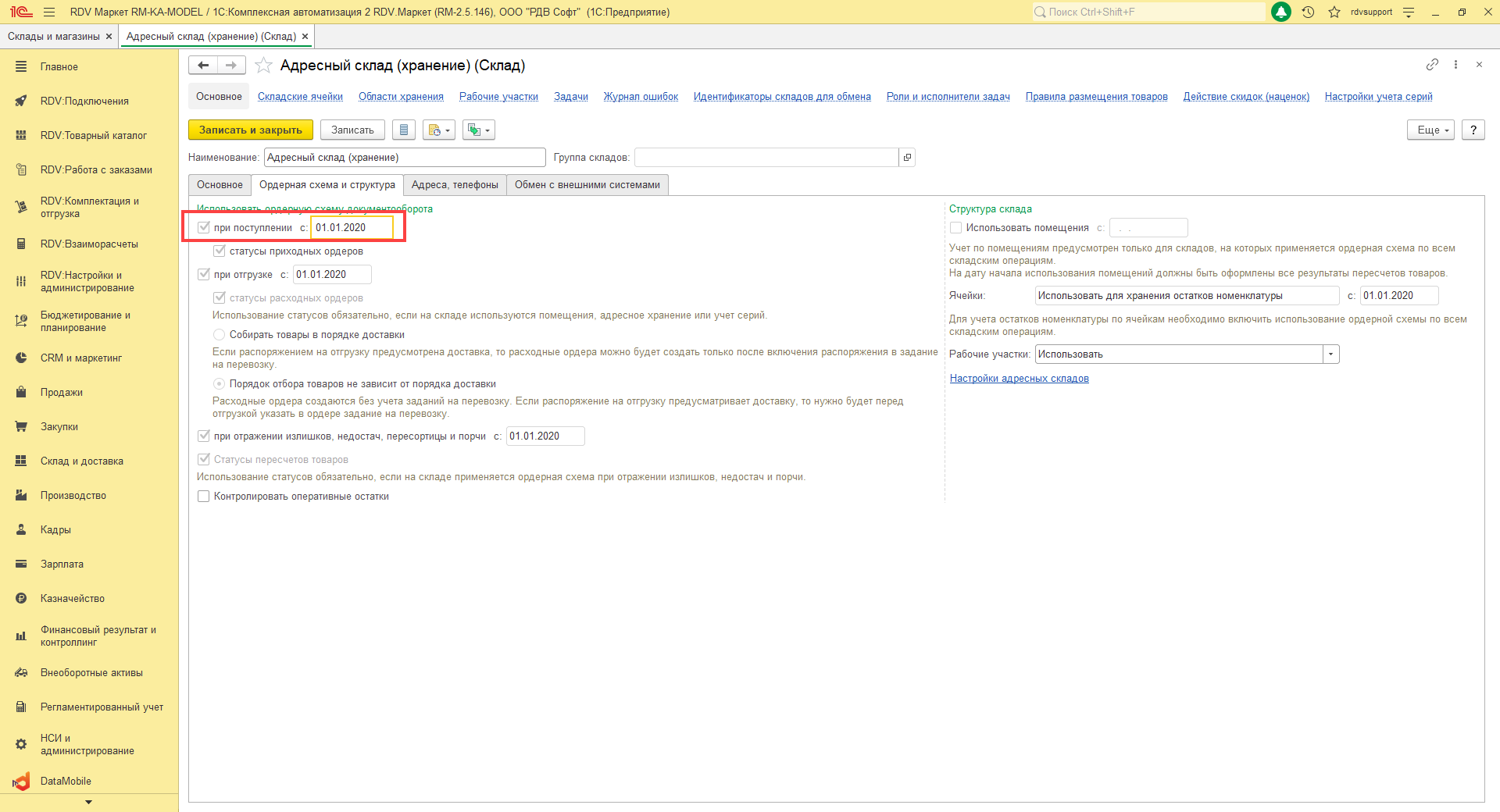The height and width of the screenshot is (812, 1500).
Task: Enable Использовать помещения checkbox
Action: coord(955,228)
